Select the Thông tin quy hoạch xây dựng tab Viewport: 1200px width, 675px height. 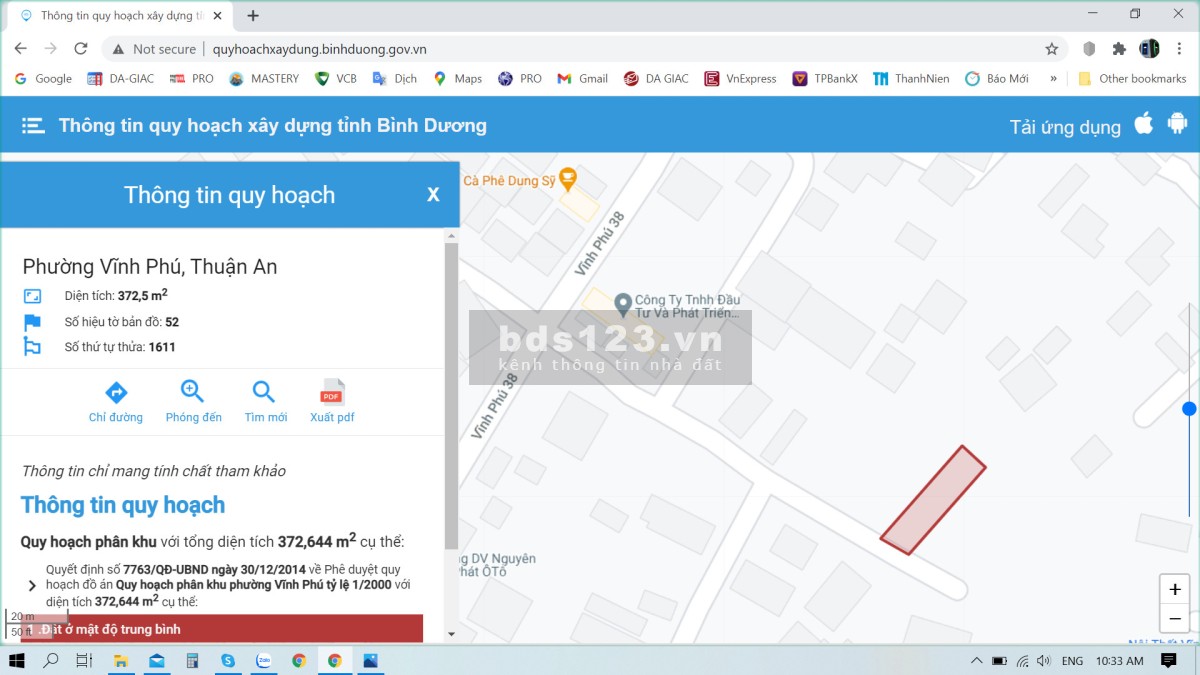pos(122,16)
